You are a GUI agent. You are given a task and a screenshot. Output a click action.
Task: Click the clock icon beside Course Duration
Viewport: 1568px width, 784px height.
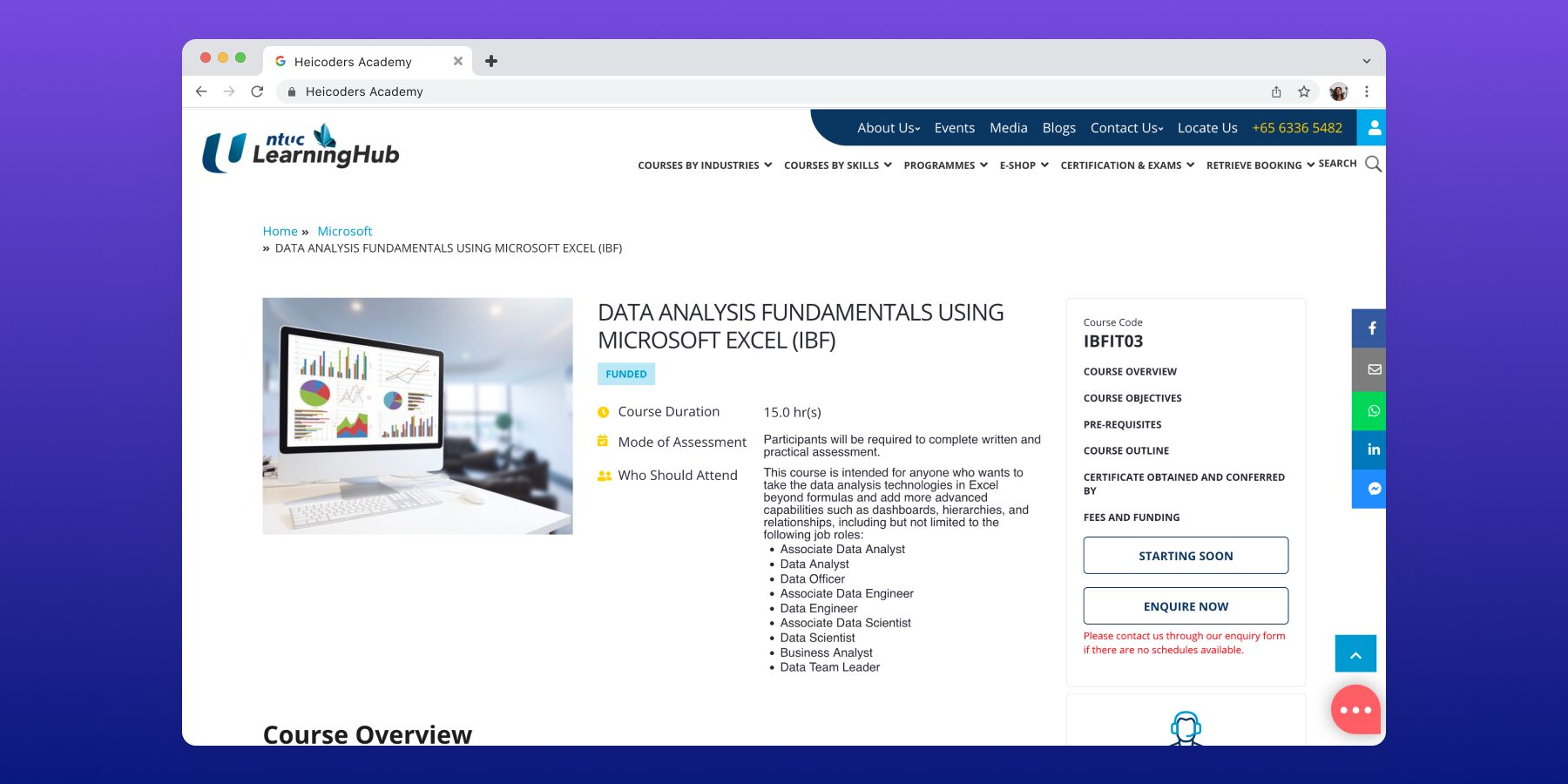pos(603,411)
